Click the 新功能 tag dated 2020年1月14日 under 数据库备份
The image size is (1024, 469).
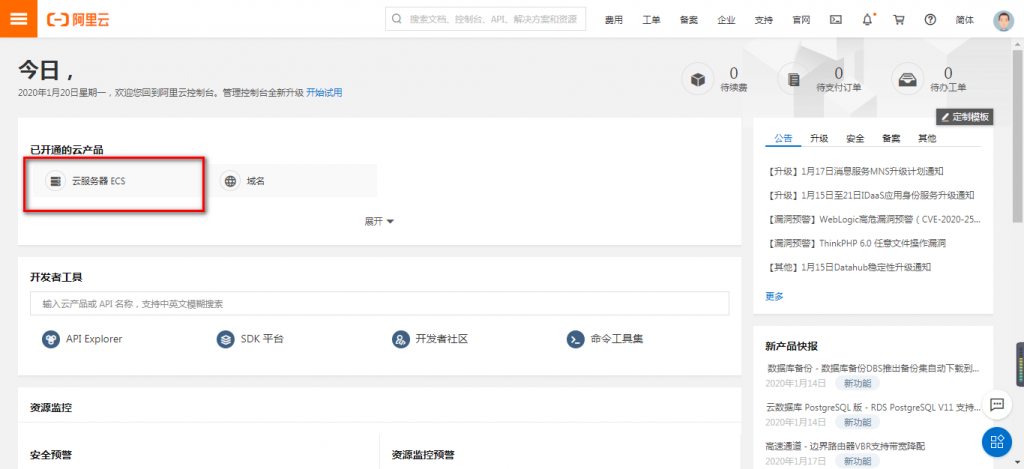(857, 383)
